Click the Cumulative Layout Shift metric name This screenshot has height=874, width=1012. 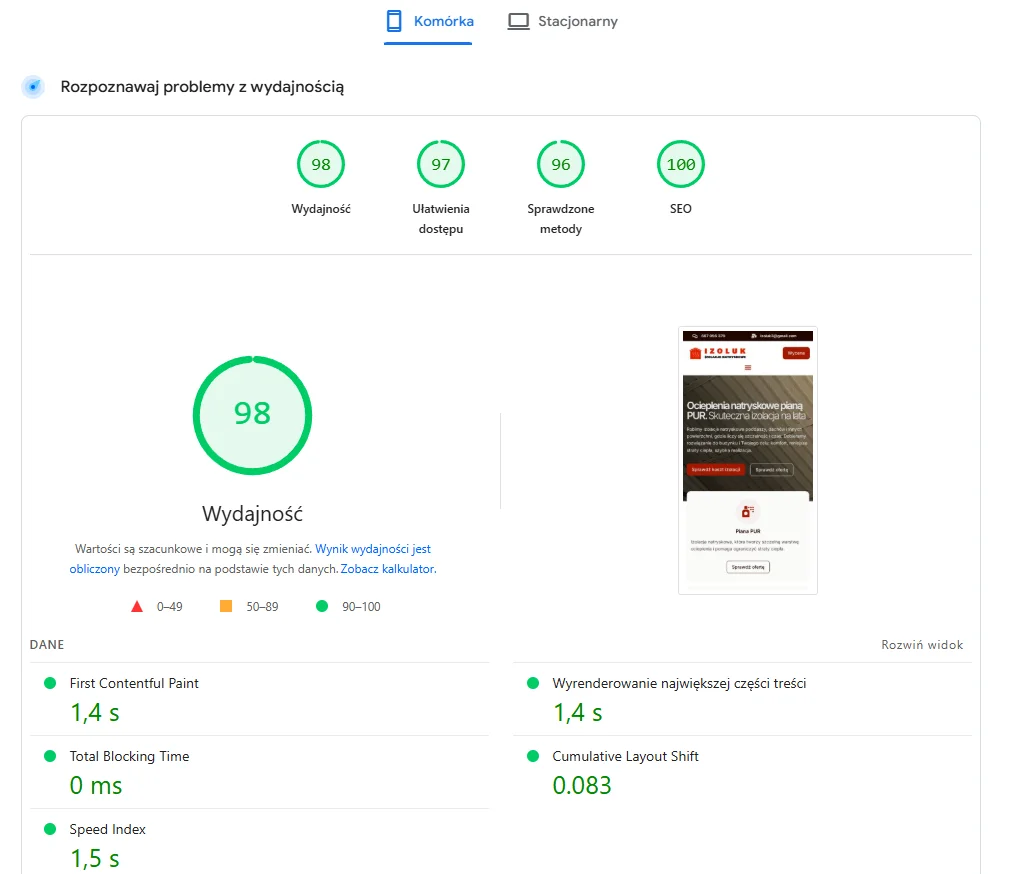tap(625, 757)
